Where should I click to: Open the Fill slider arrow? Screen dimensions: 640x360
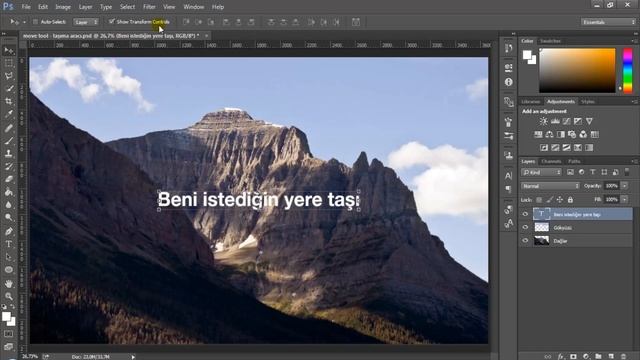pyautogui.click(x=624, y=200)
